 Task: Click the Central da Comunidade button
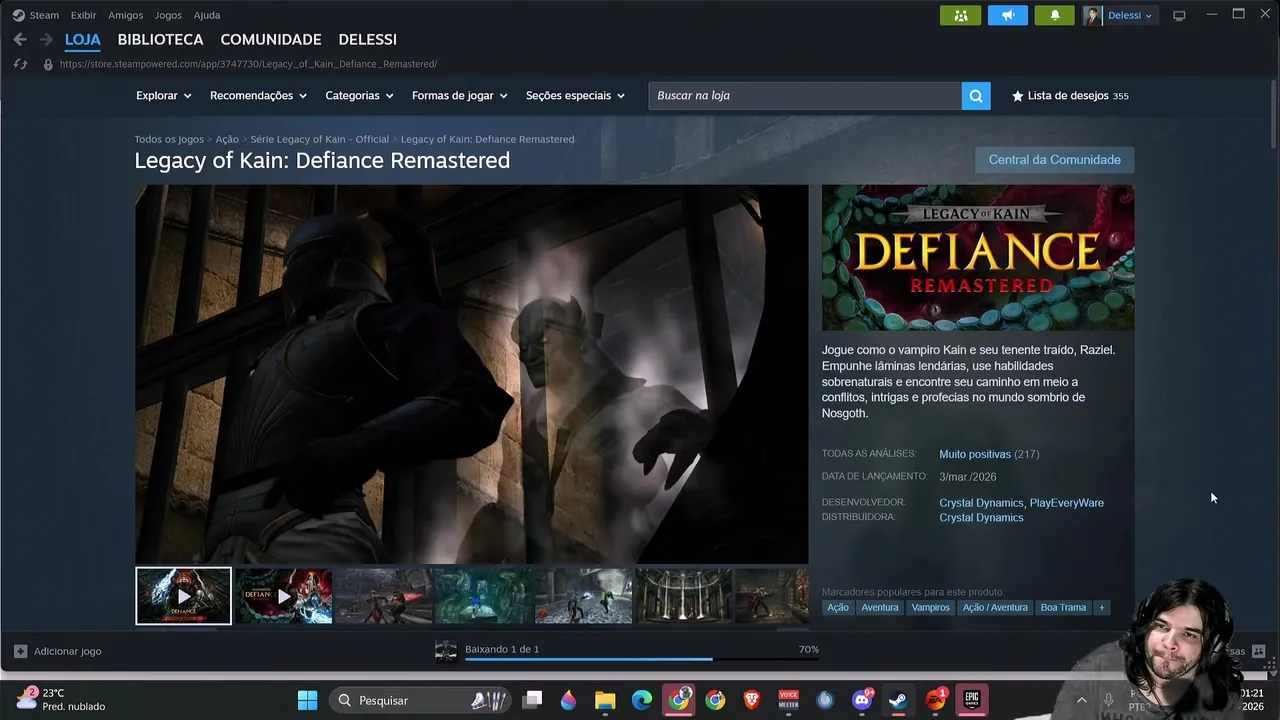pos(1055,160)
